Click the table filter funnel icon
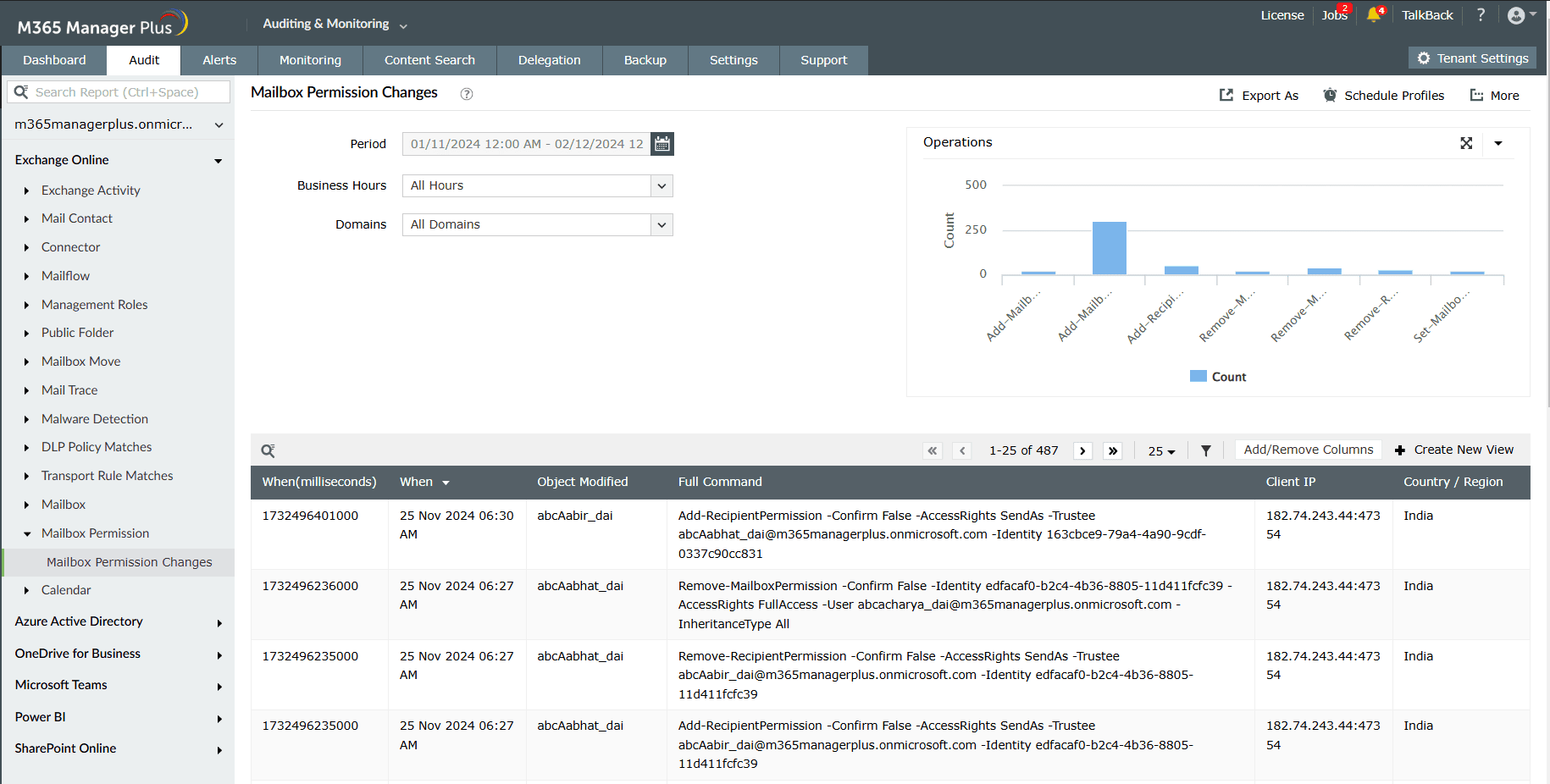The width and height of the screenshot is (1550, 784). [1206, 450]
